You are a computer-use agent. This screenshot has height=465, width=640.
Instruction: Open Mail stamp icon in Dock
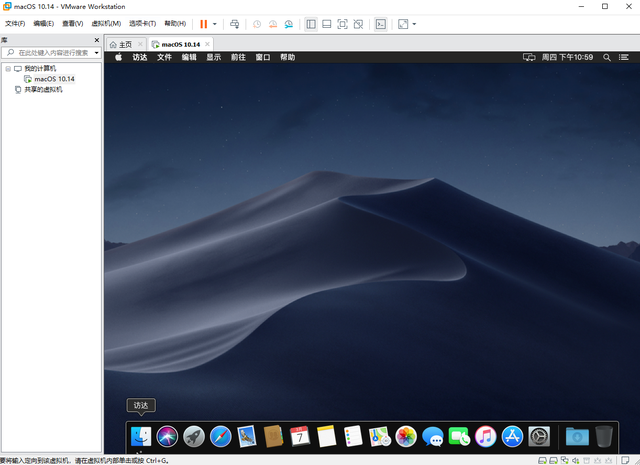coord(247,436)
